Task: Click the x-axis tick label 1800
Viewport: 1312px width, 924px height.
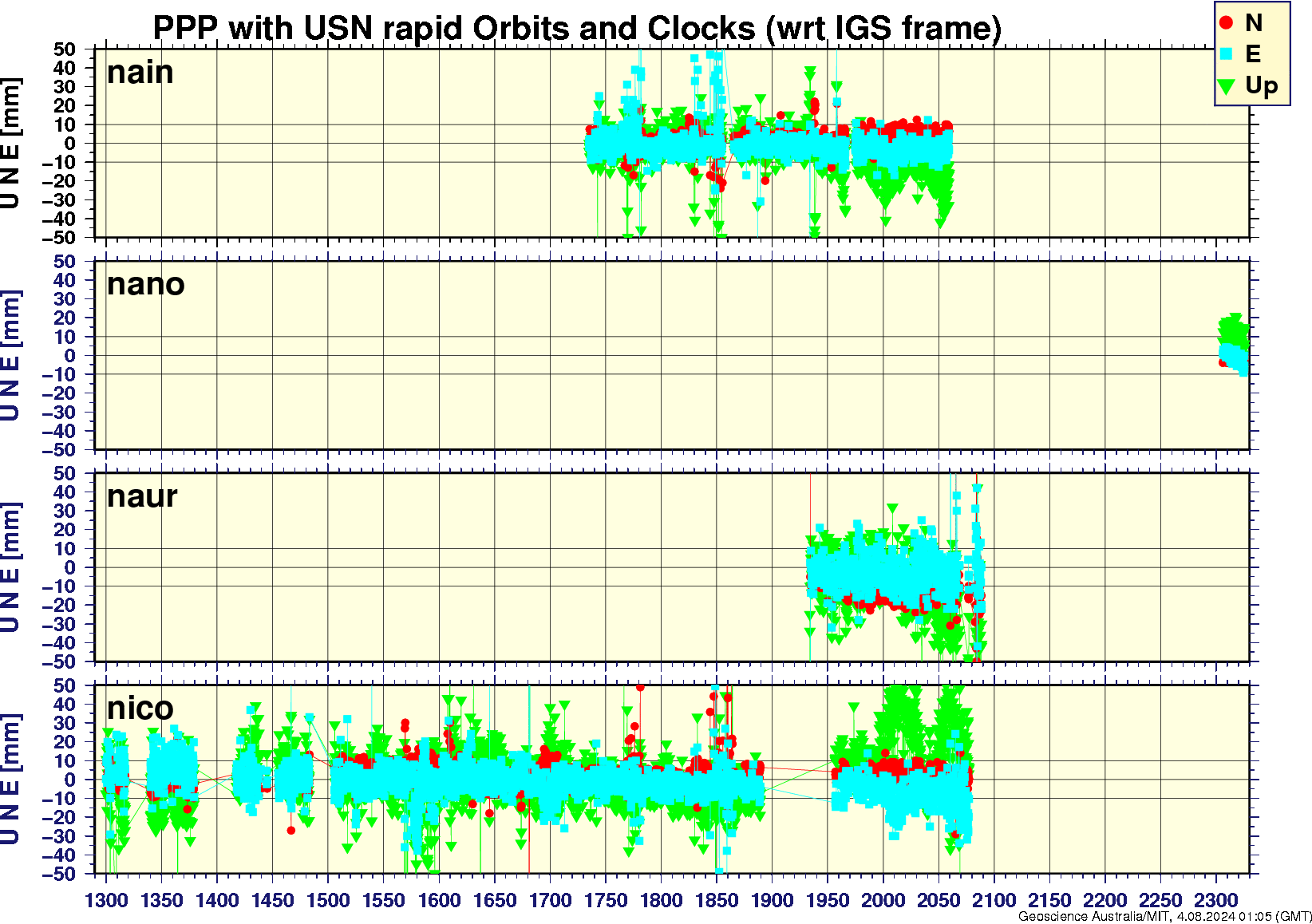Action: 661,900
